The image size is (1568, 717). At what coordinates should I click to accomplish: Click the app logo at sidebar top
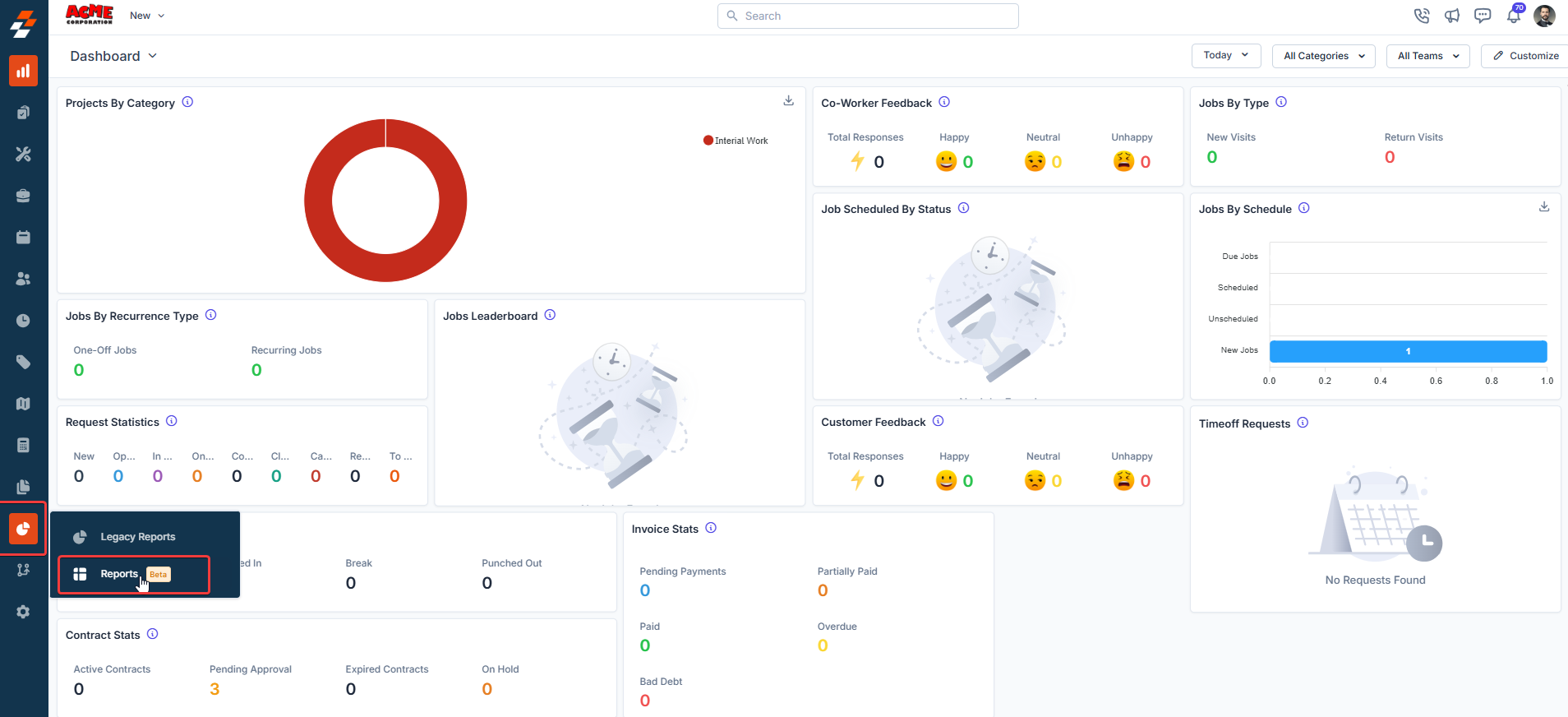tap(23, 23)
